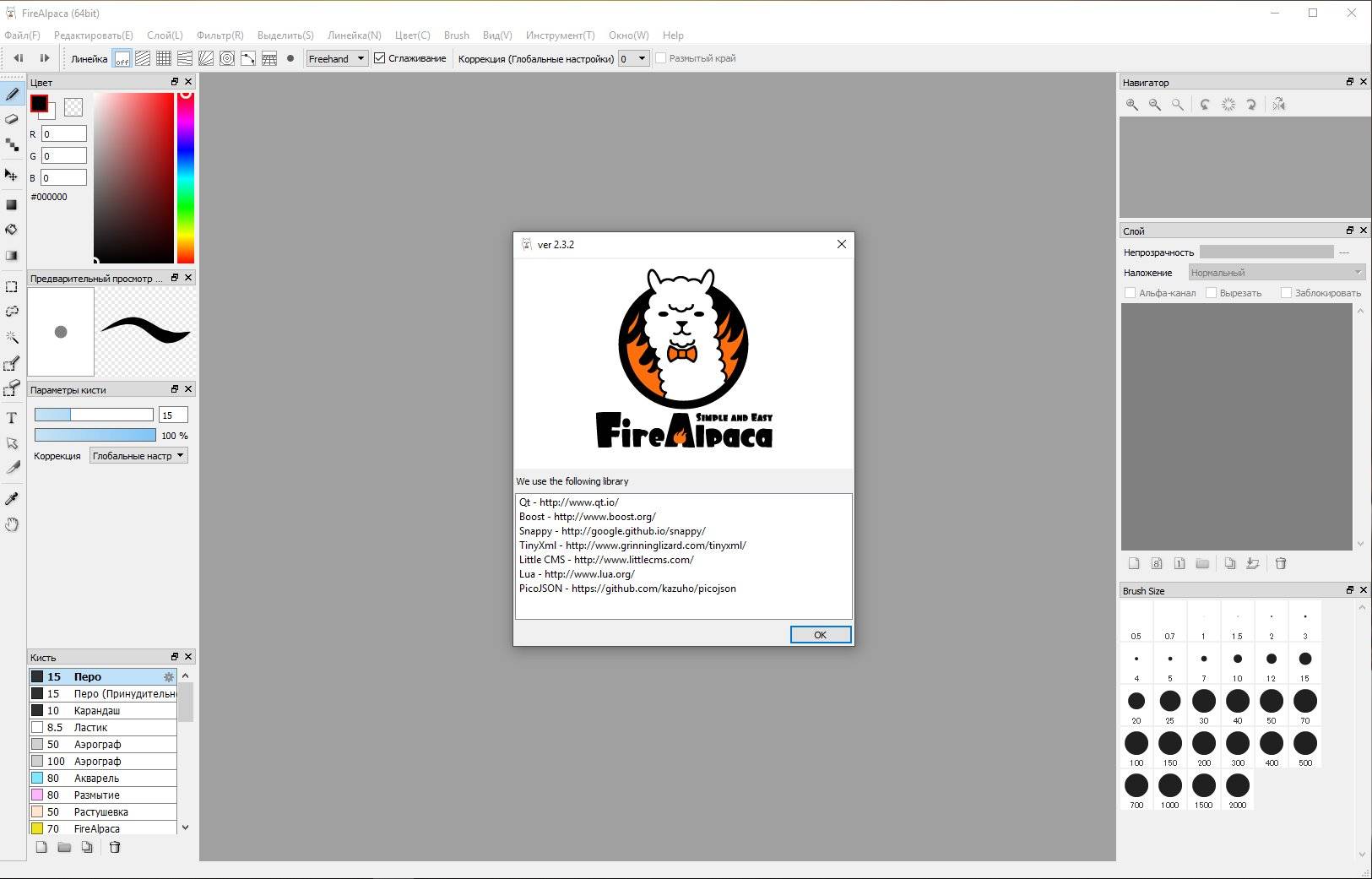The width and height of the screenshot is (1372, 879).
Task: Close the ver 2.3.2 dialog
Action: 841,244
